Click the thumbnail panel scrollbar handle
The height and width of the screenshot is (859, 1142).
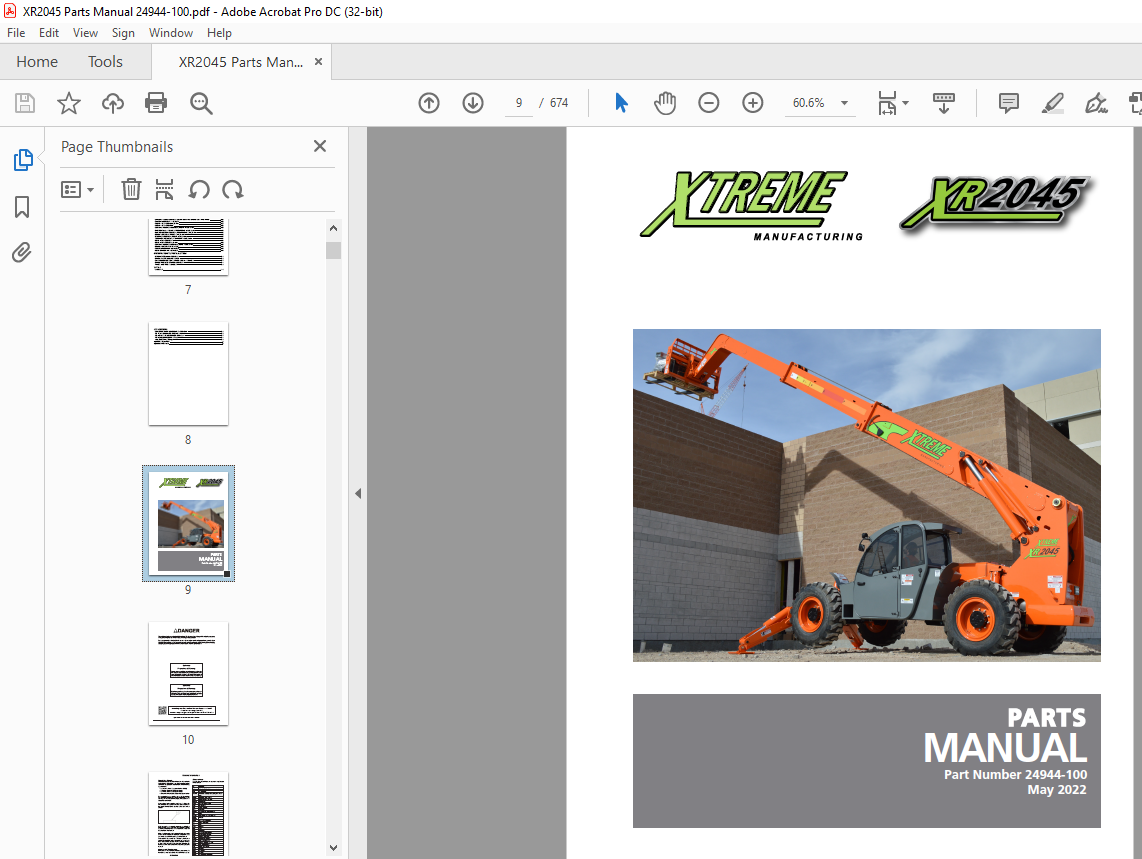334,250
